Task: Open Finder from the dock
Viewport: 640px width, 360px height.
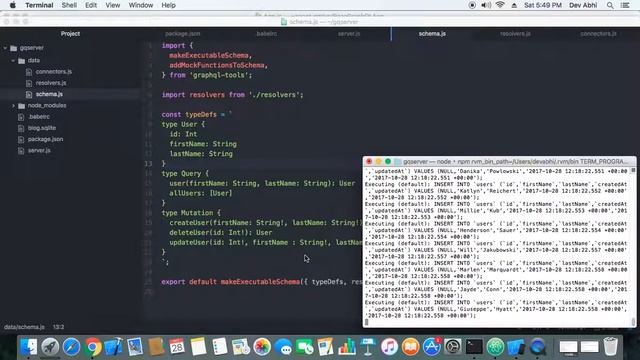Action: point(29,347)
